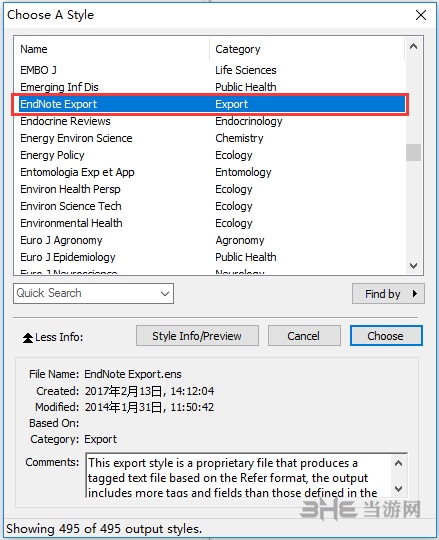Click the Comments box scroll down arrow
Screen dimensions: 439x540
(398, 488)
